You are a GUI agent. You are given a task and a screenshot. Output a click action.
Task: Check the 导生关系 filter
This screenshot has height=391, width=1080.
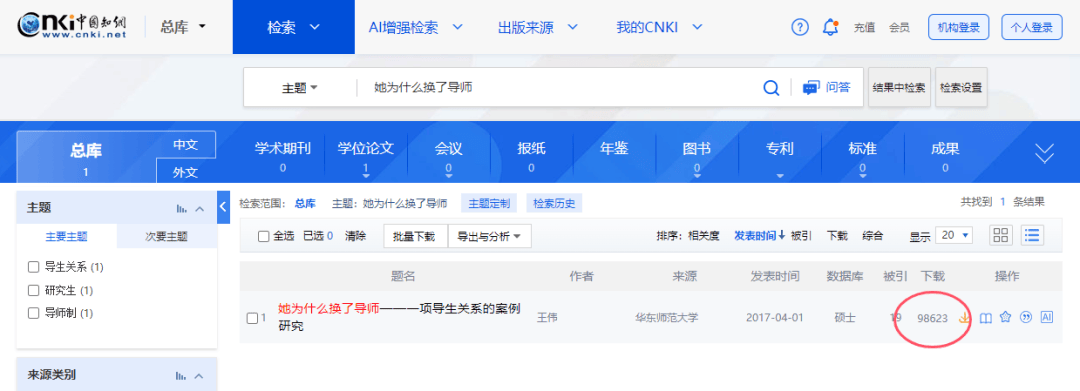[x=33, y=267]
